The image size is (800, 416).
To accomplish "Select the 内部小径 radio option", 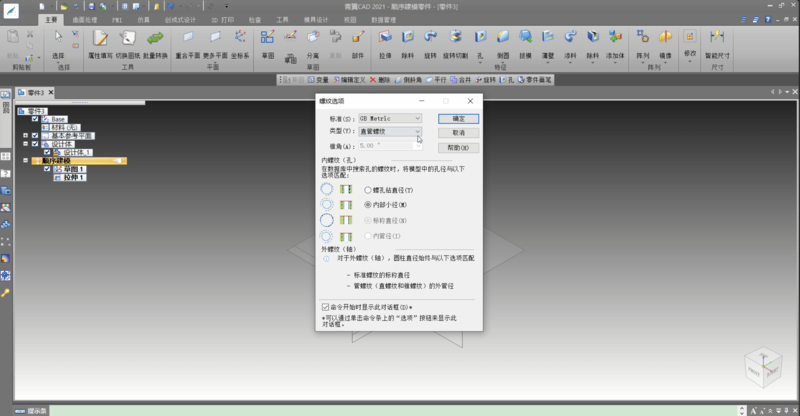I will coord(368,204).
